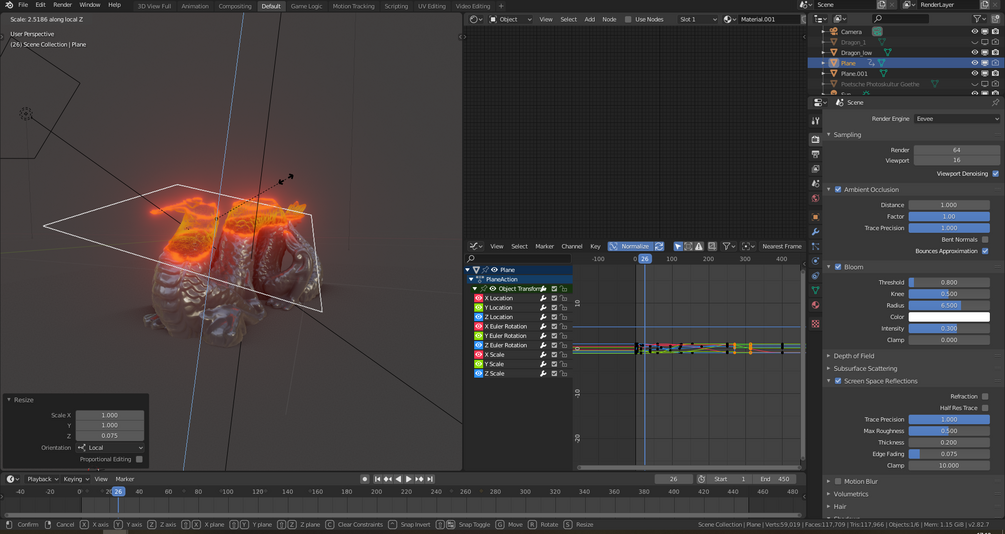Toggle Y Location curve visibility eye
Viewport: 1005px width, 534px height.
[479, 308]
